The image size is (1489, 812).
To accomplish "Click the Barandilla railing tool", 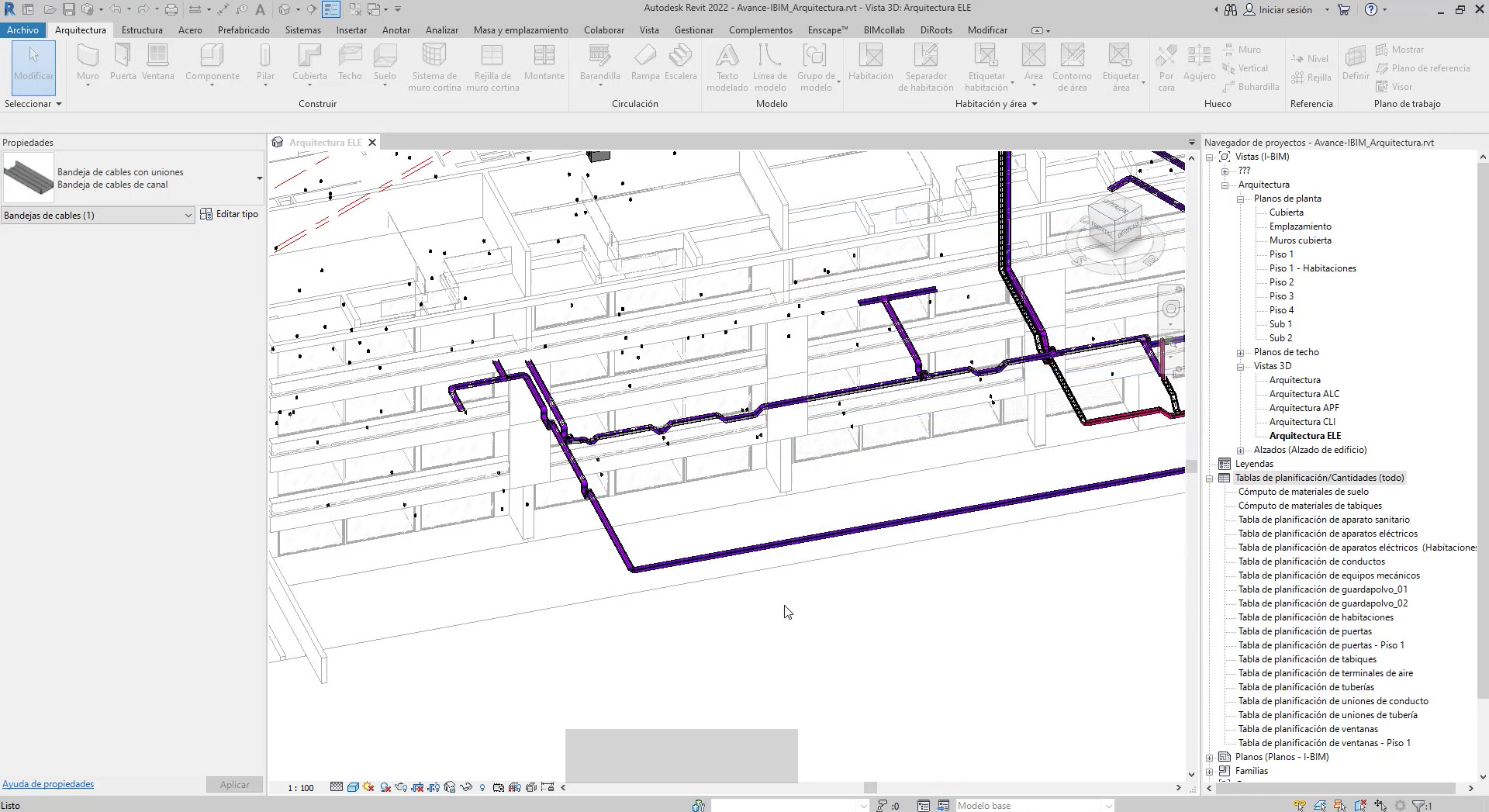I will click(599, 62).
